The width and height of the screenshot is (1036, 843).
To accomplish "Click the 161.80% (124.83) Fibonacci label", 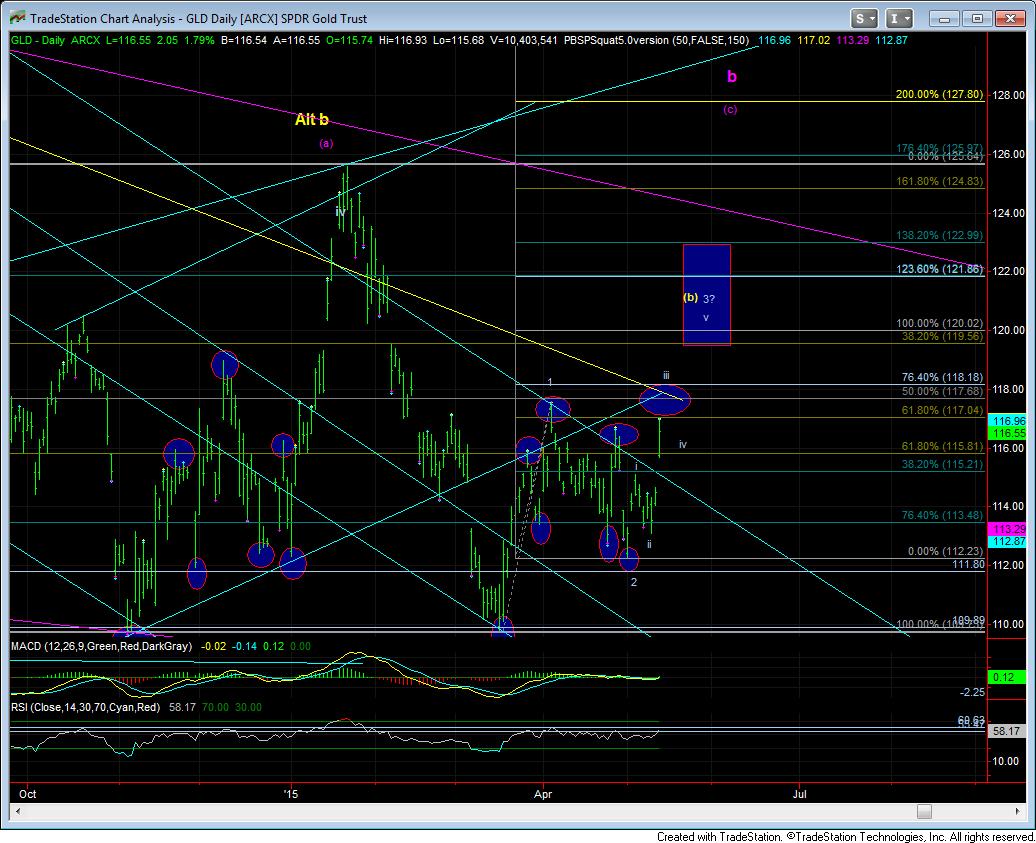I will tap(939, 181).
